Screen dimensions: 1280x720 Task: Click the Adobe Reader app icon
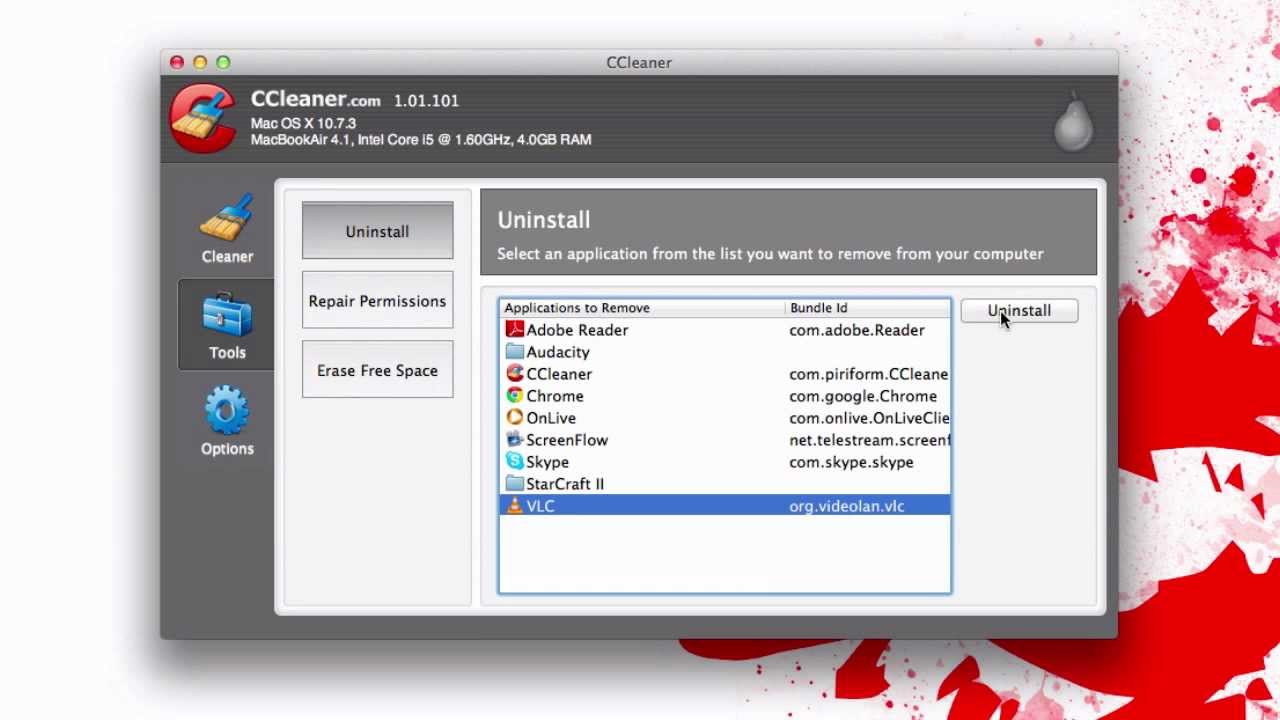(514, 329)
